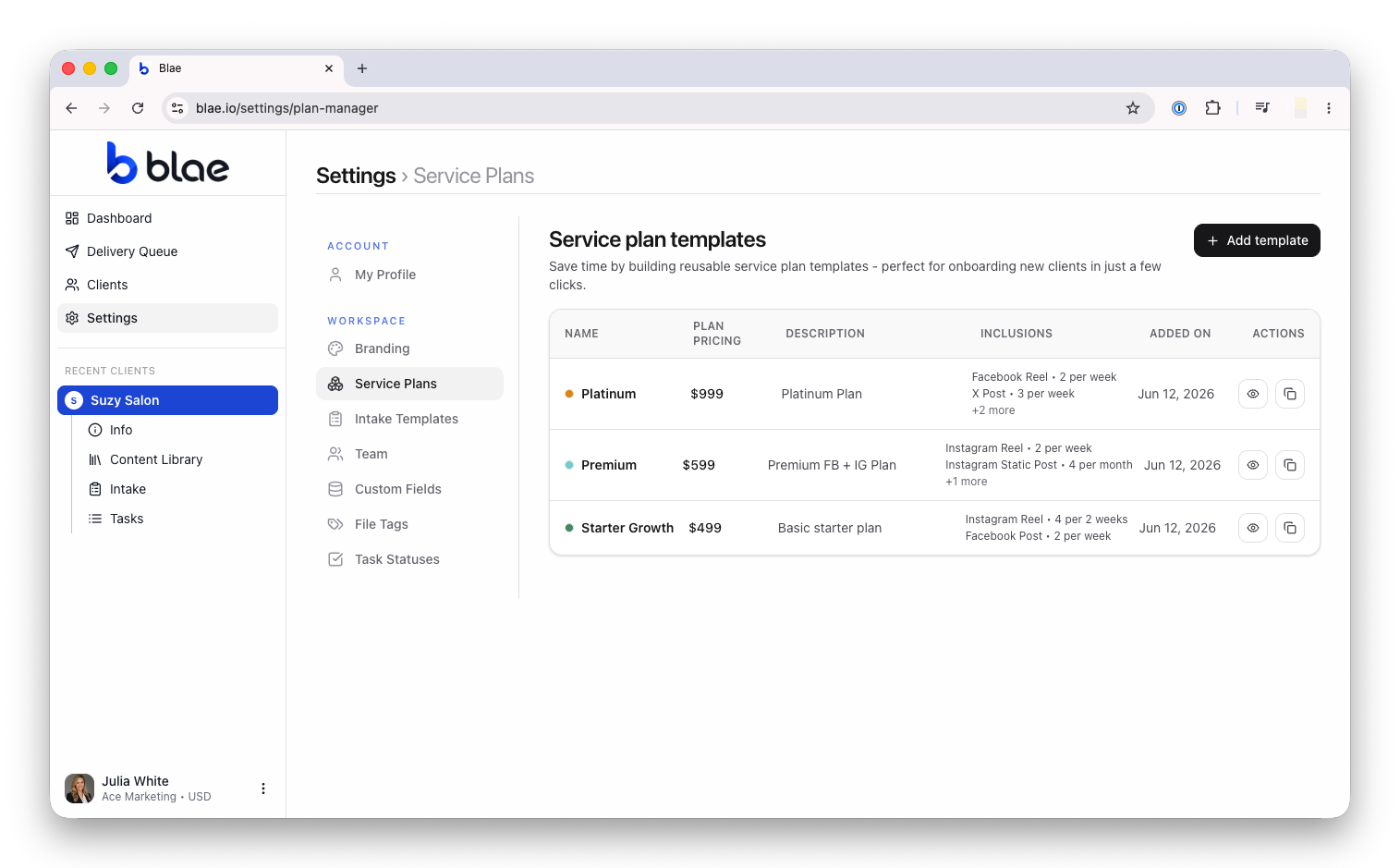Screen dimensions: 1400x868
Task: Bookmark this page with star icon
Action: pyautogui.click(x=1133, y=108)
